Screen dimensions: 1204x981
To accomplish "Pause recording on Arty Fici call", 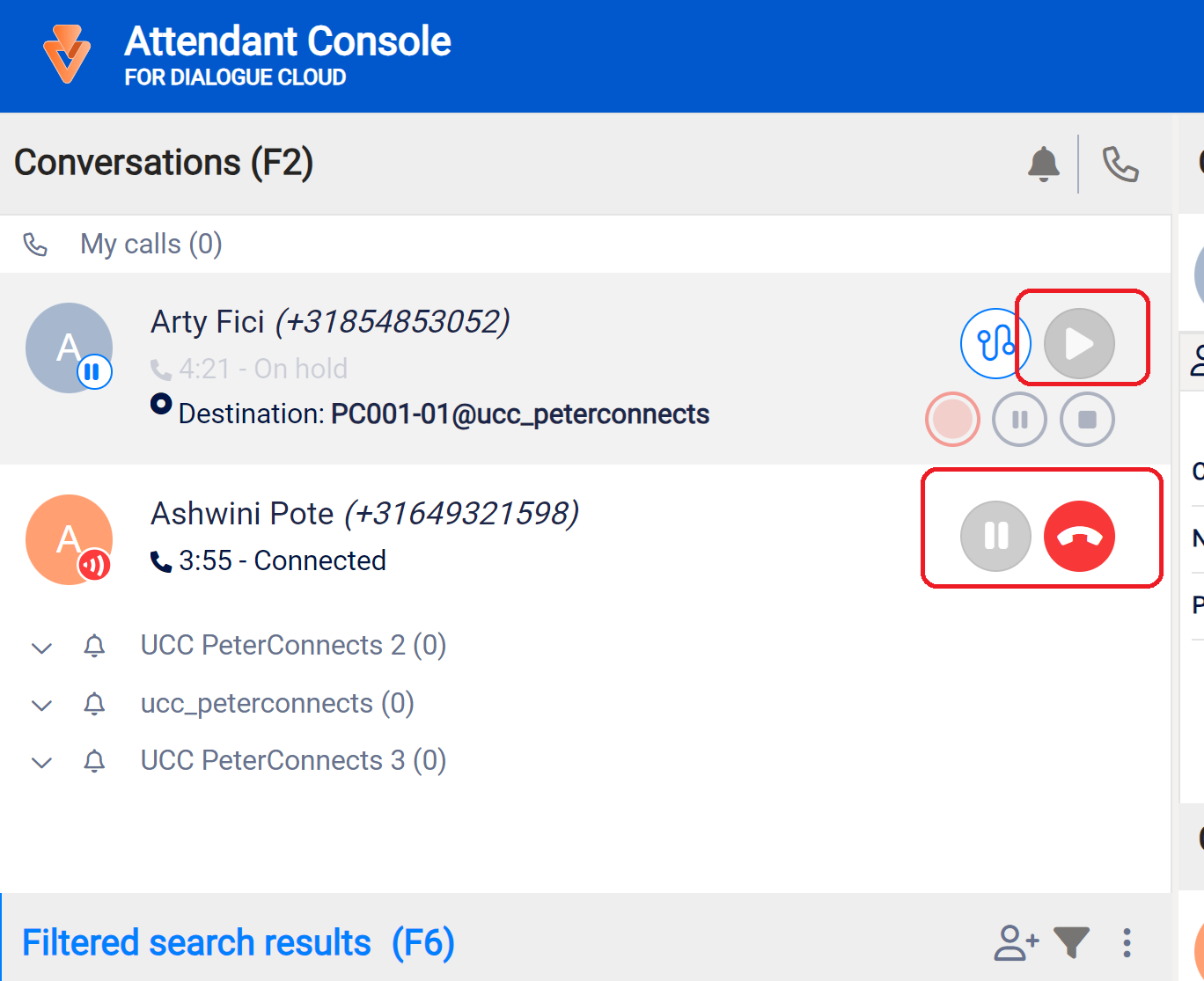I will [x=1019, y=420].
